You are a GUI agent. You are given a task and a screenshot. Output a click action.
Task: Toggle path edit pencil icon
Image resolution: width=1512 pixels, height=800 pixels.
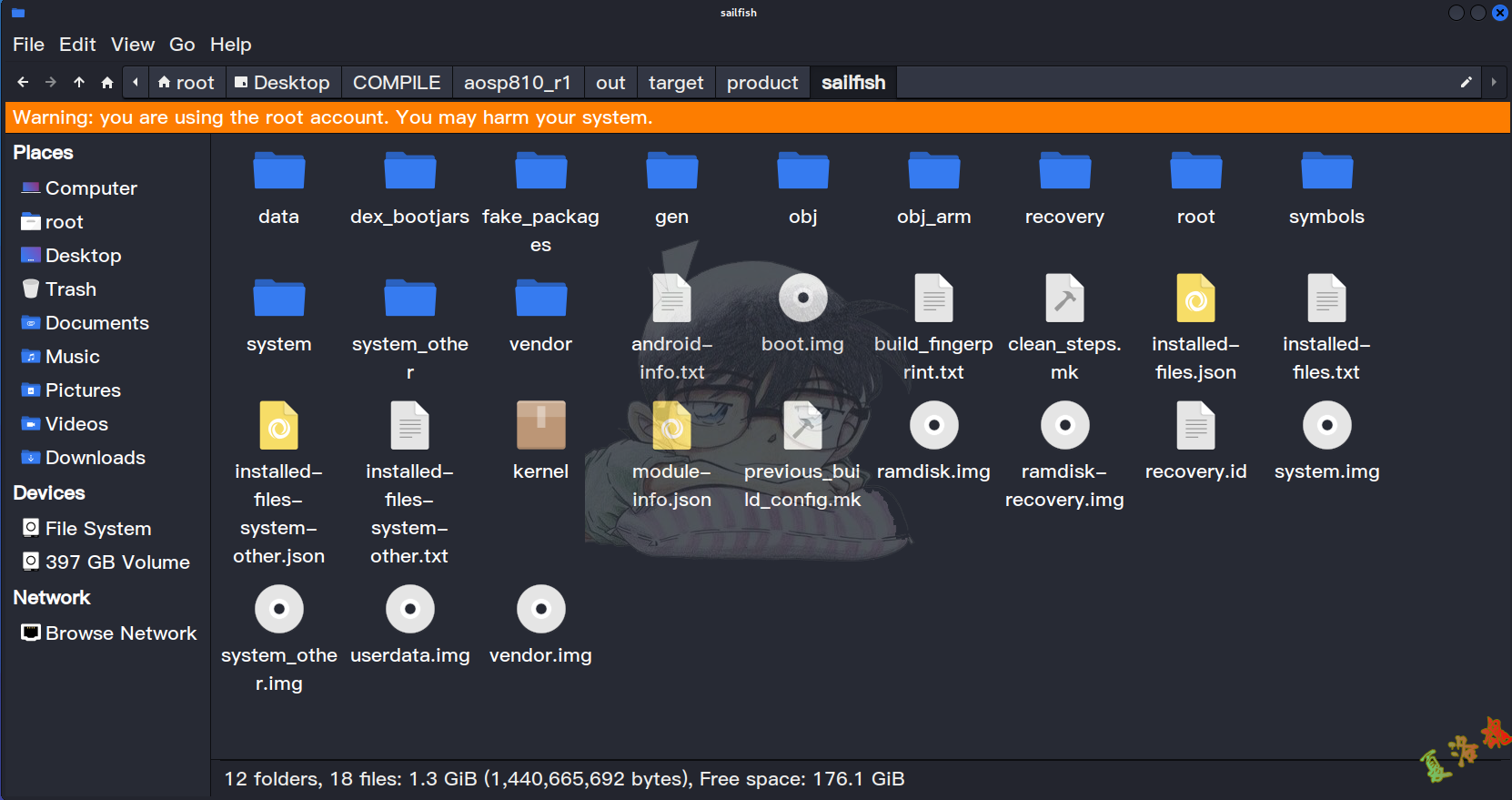click(1466, 83)
